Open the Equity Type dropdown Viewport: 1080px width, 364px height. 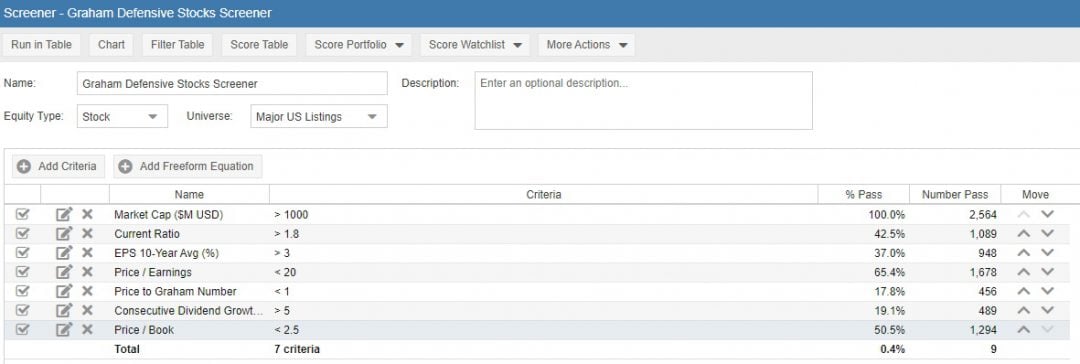122,117
